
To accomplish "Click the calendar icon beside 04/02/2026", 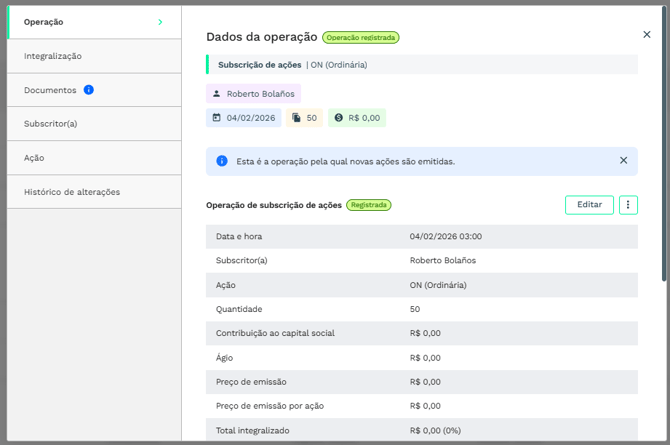I will 216,118.
